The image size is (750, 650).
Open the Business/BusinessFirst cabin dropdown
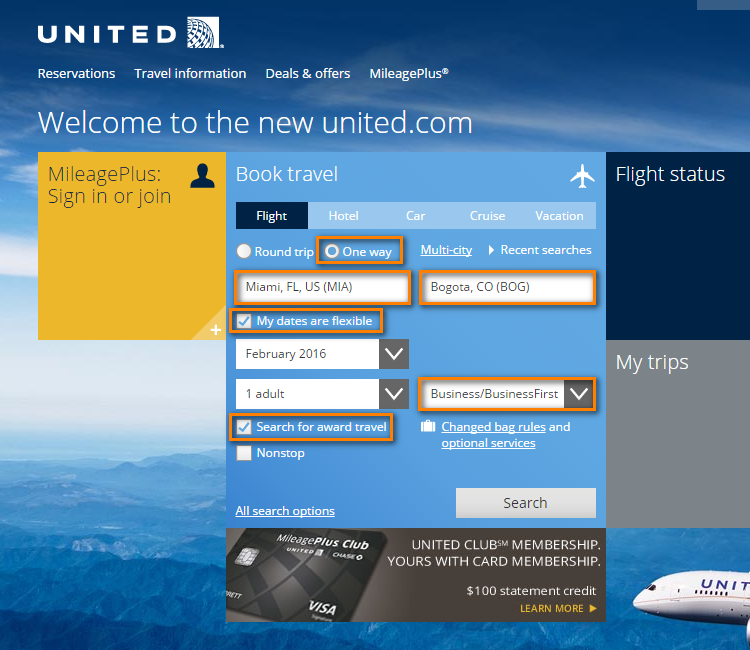pyautogui.click(x=507, y=394)
